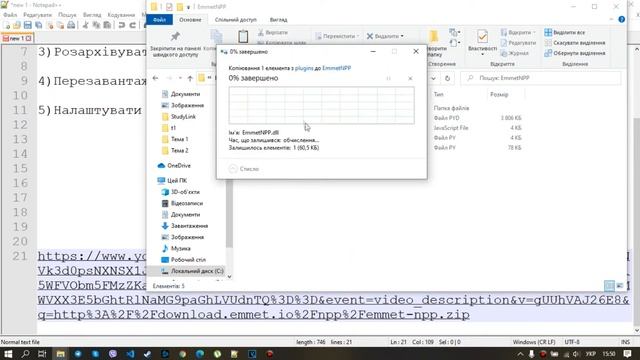Open Пошук menu in Notepad++
Screen dimensions: 640x360
[67, 15]
